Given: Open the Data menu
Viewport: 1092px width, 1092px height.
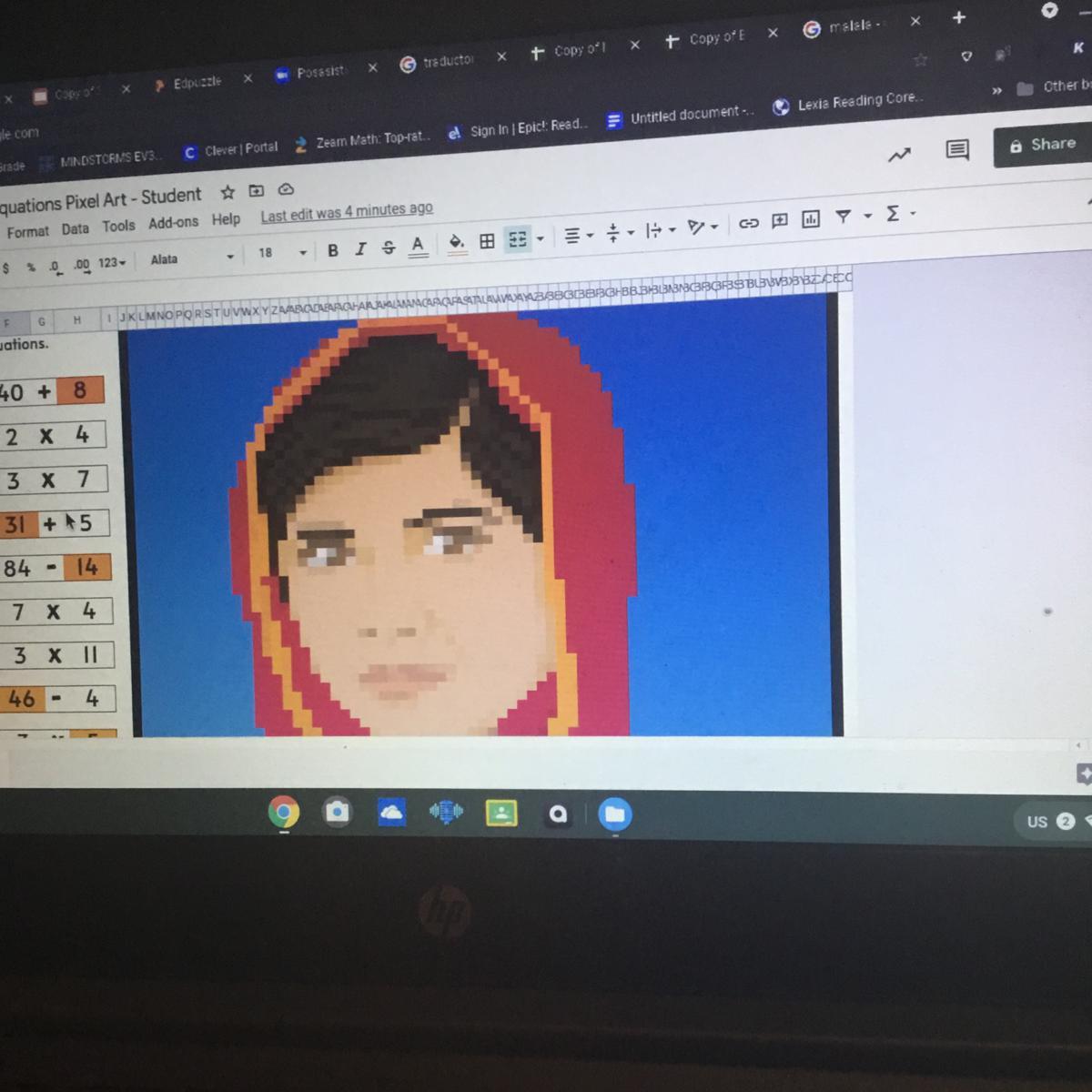Looking at the screenshot, I should [x=76, y=228].
